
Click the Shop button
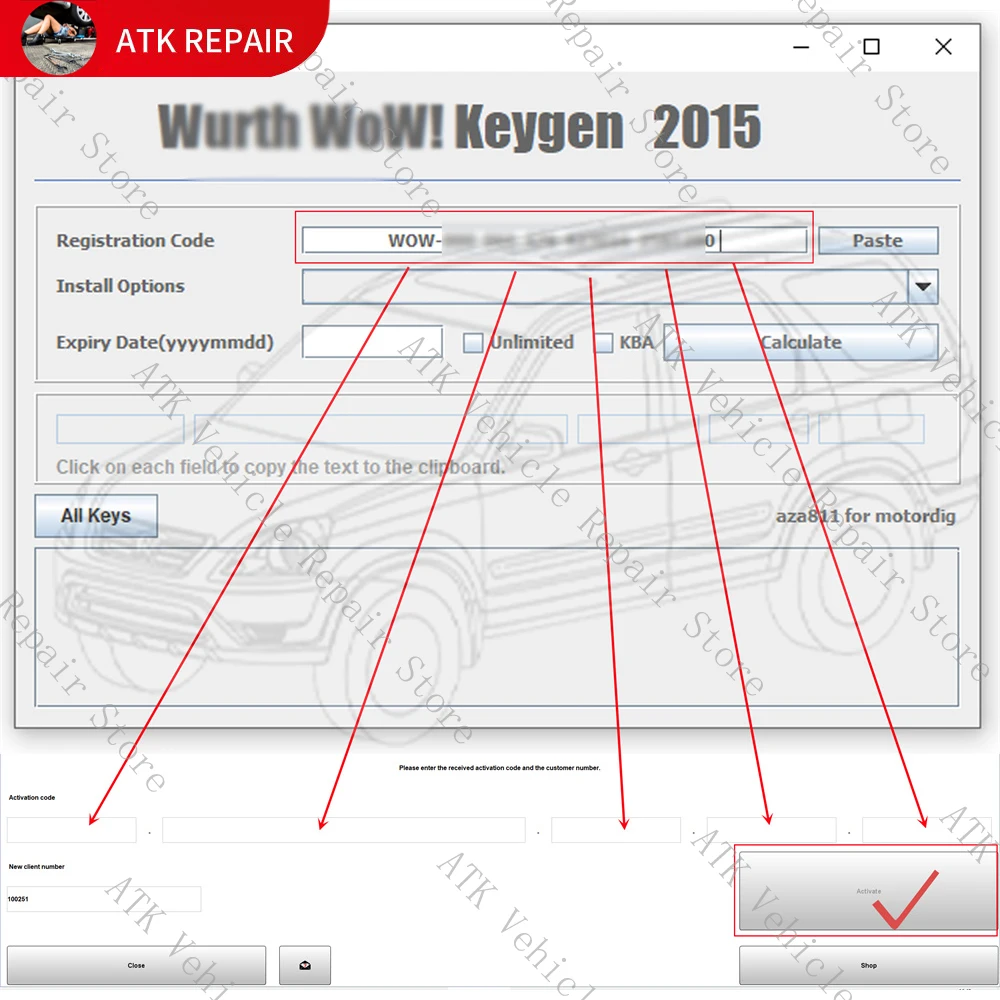point(867,965)
